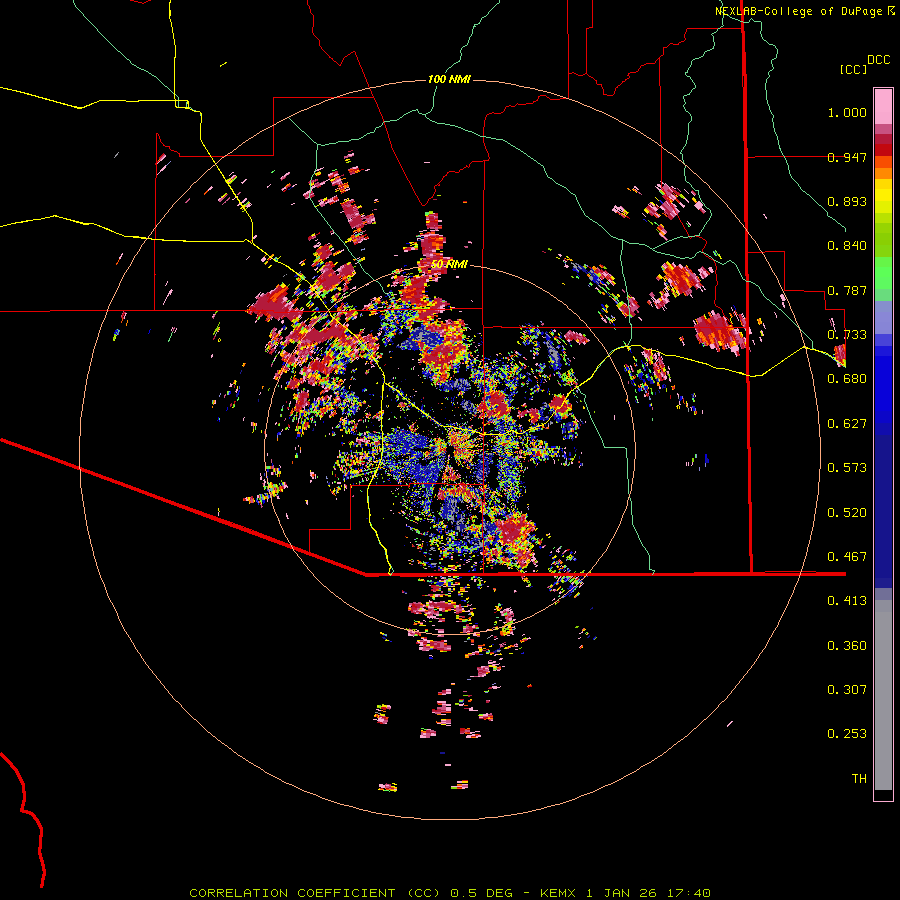Viewport: 900px width, 900px height.
Task: Click the DCC label above the color bar
Action: 879,60
